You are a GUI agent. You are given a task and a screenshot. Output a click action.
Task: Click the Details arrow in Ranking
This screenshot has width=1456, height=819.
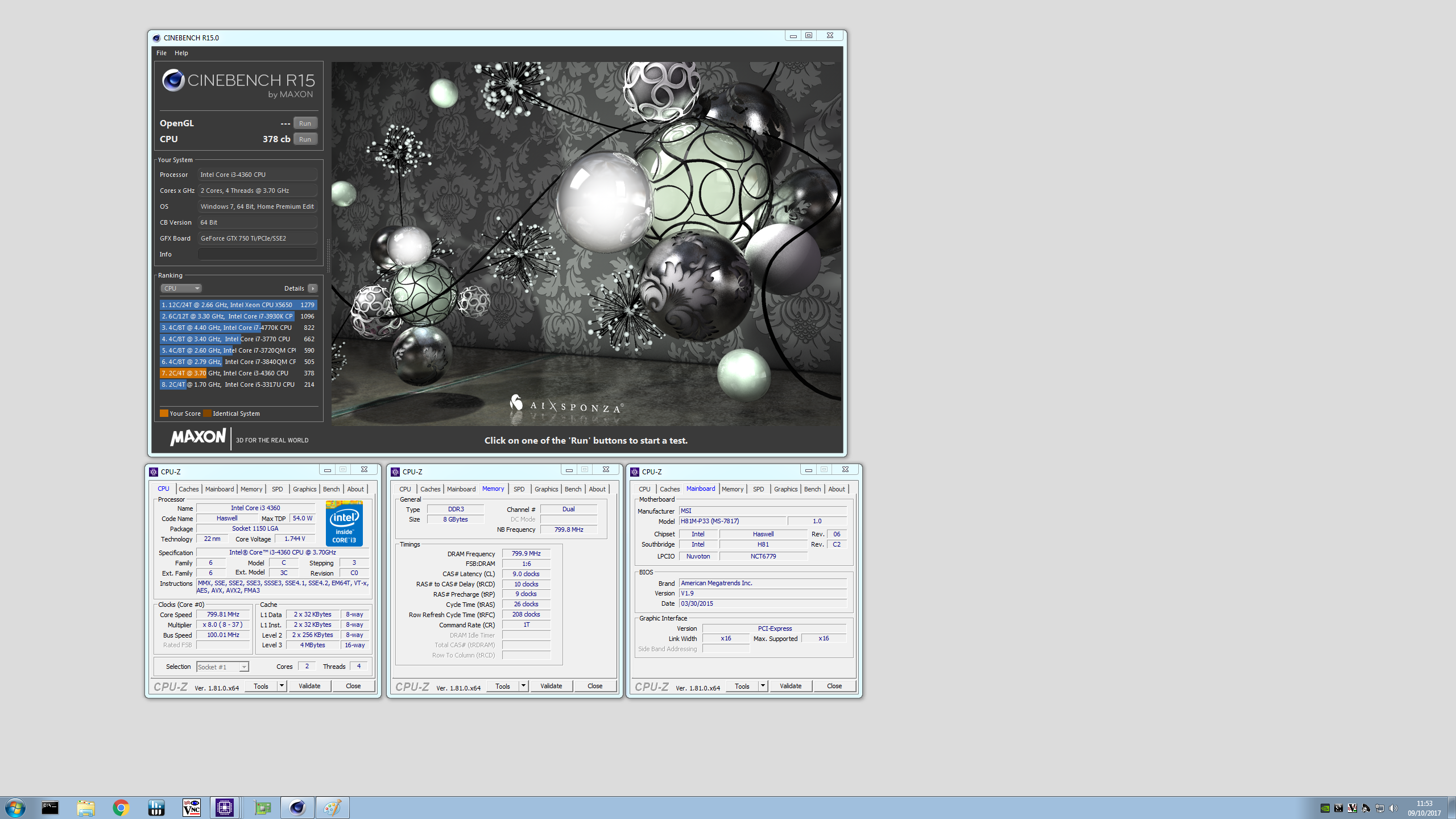(313, 288)
